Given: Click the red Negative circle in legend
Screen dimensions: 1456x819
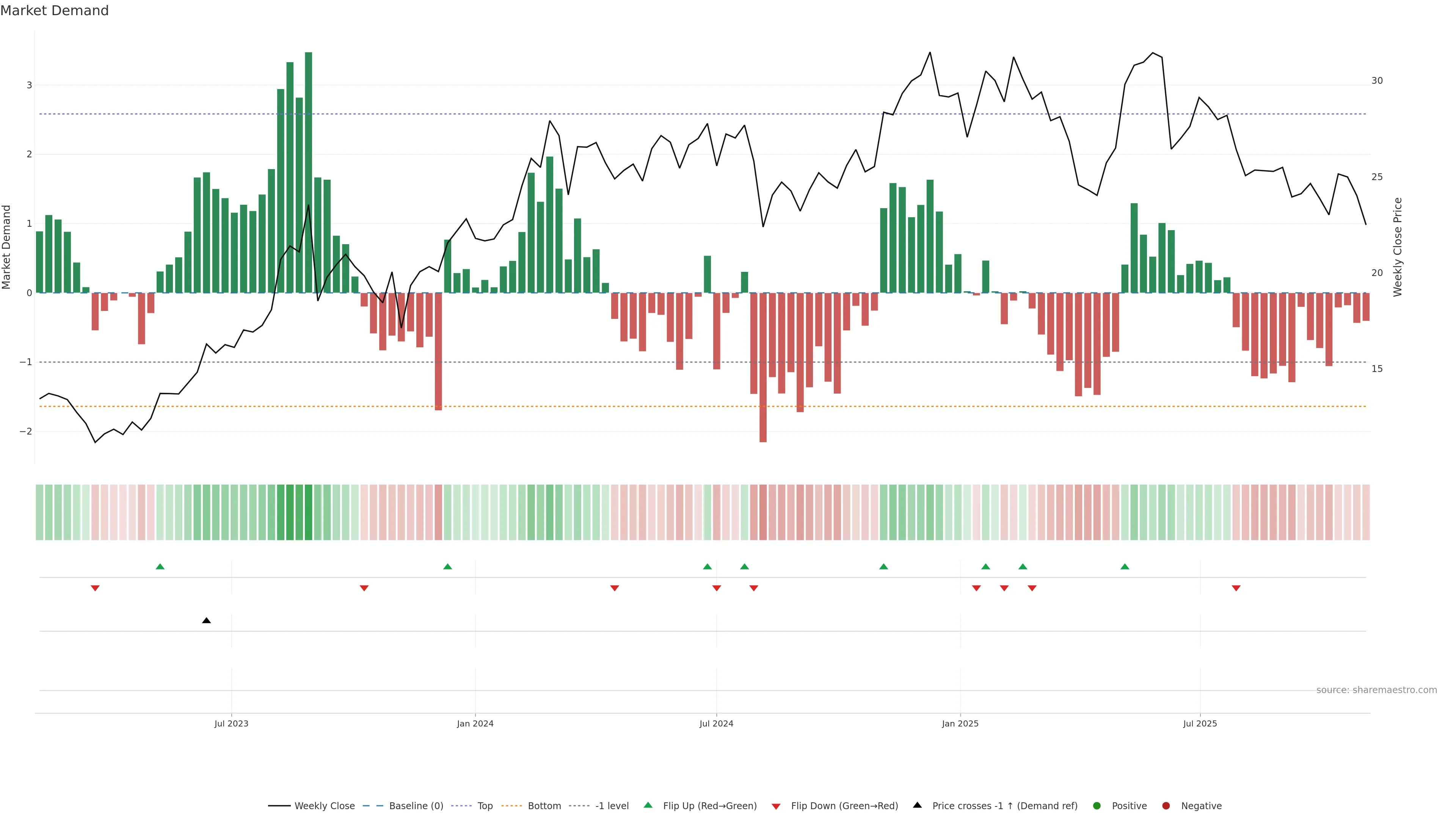Looking at the screenshot, I should 1166,806.
